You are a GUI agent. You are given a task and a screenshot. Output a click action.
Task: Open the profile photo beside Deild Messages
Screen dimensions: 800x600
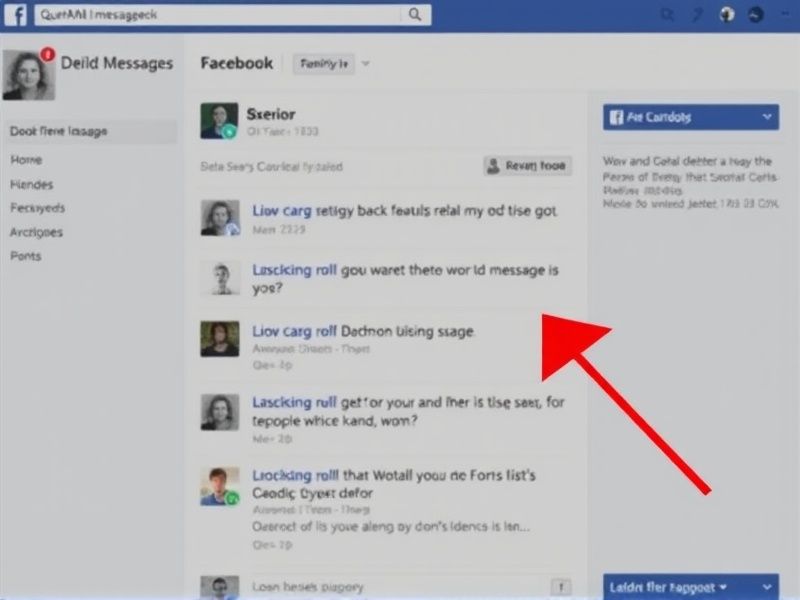pyautogui.click(x=29, y=75)
